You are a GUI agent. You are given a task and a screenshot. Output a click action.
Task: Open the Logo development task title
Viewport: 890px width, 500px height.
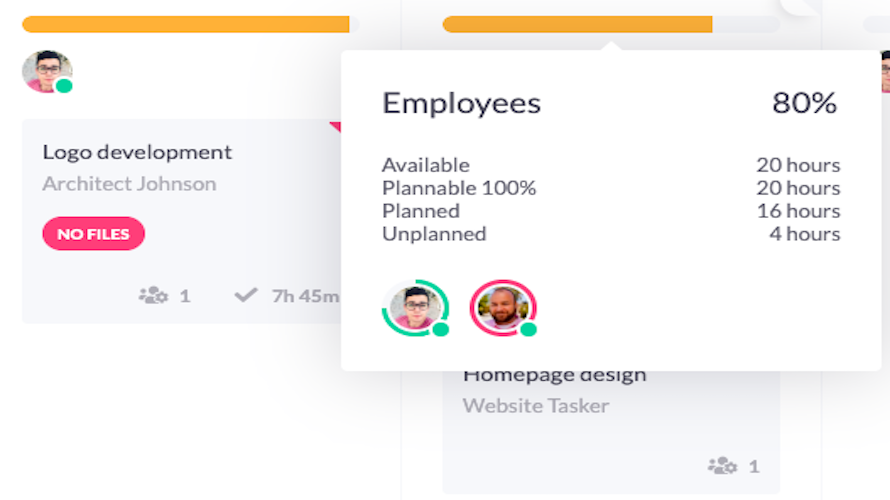[x=137, y=152]
